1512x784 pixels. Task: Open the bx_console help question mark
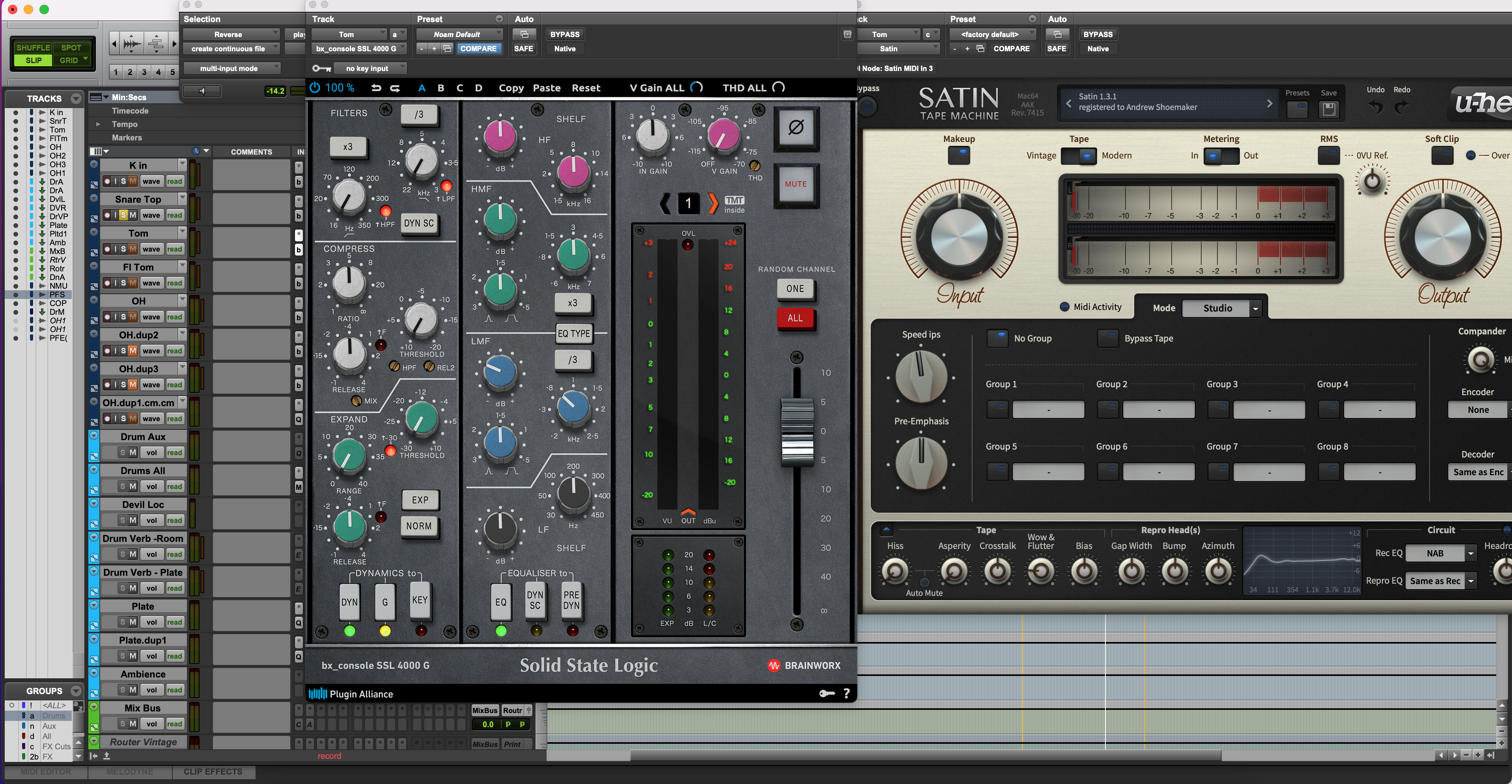coord(846,694)
